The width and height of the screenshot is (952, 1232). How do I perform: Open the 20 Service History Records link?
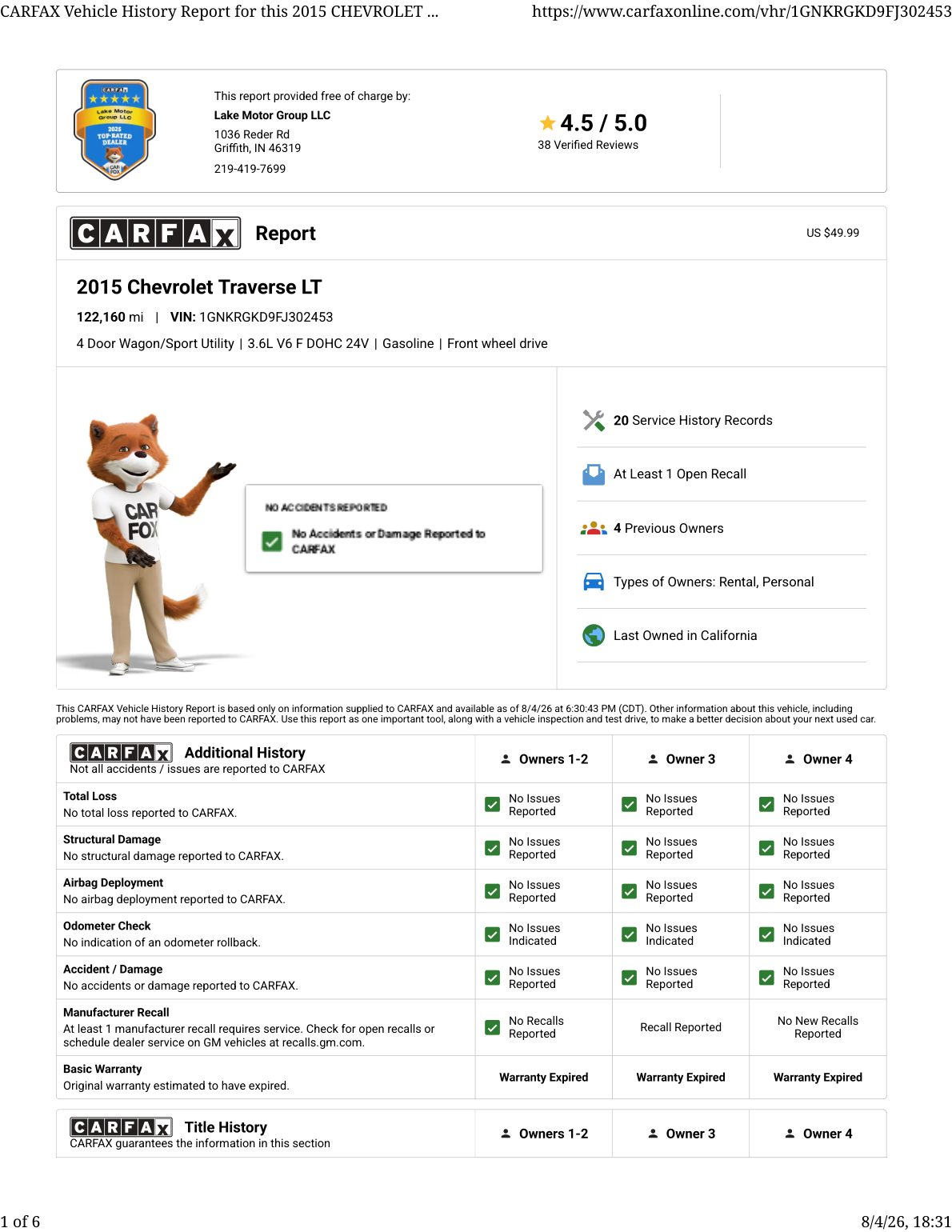[693, 420]
